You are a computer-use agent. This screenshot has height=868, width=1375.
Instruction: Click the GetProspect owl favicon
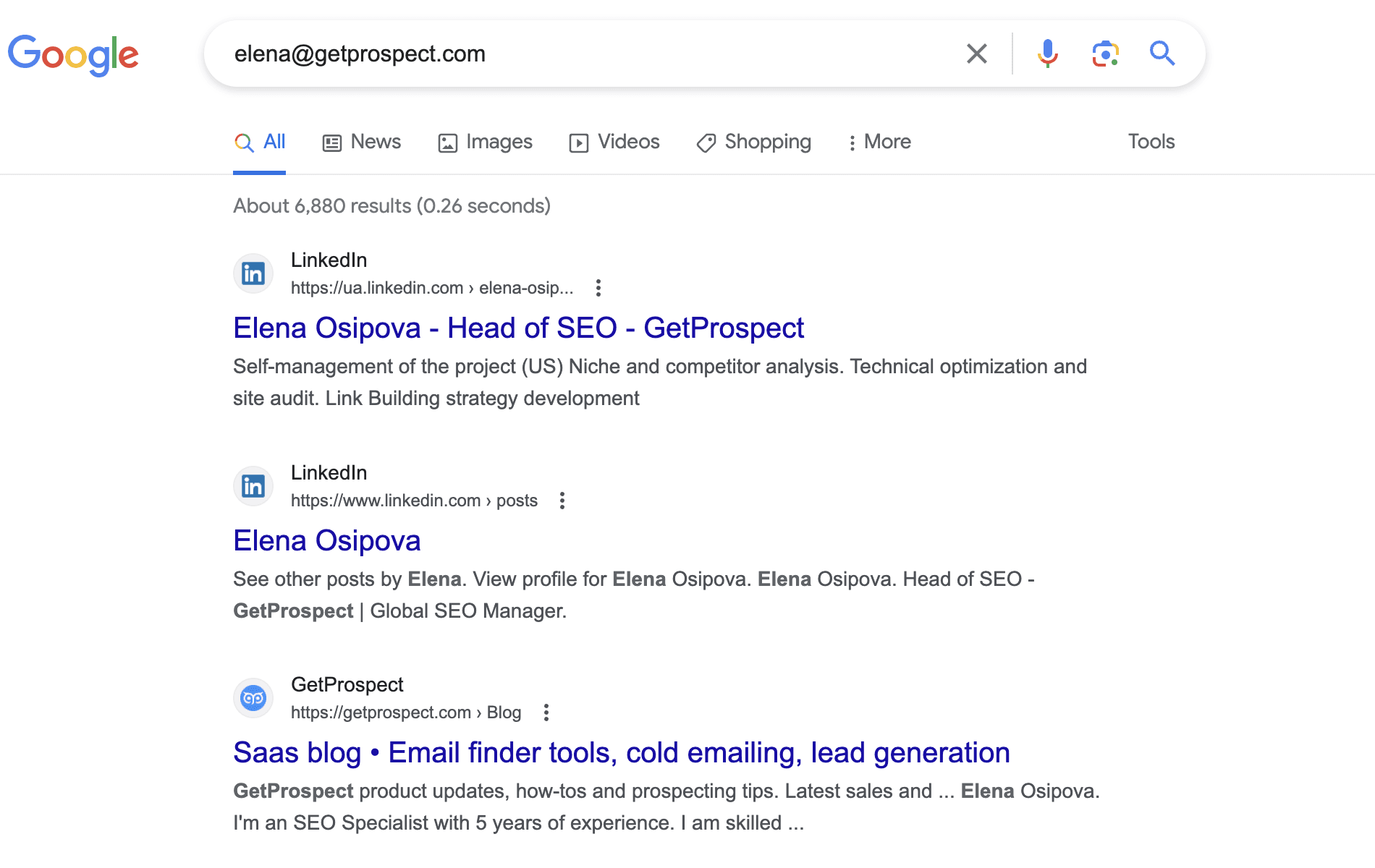click(253, 697)
